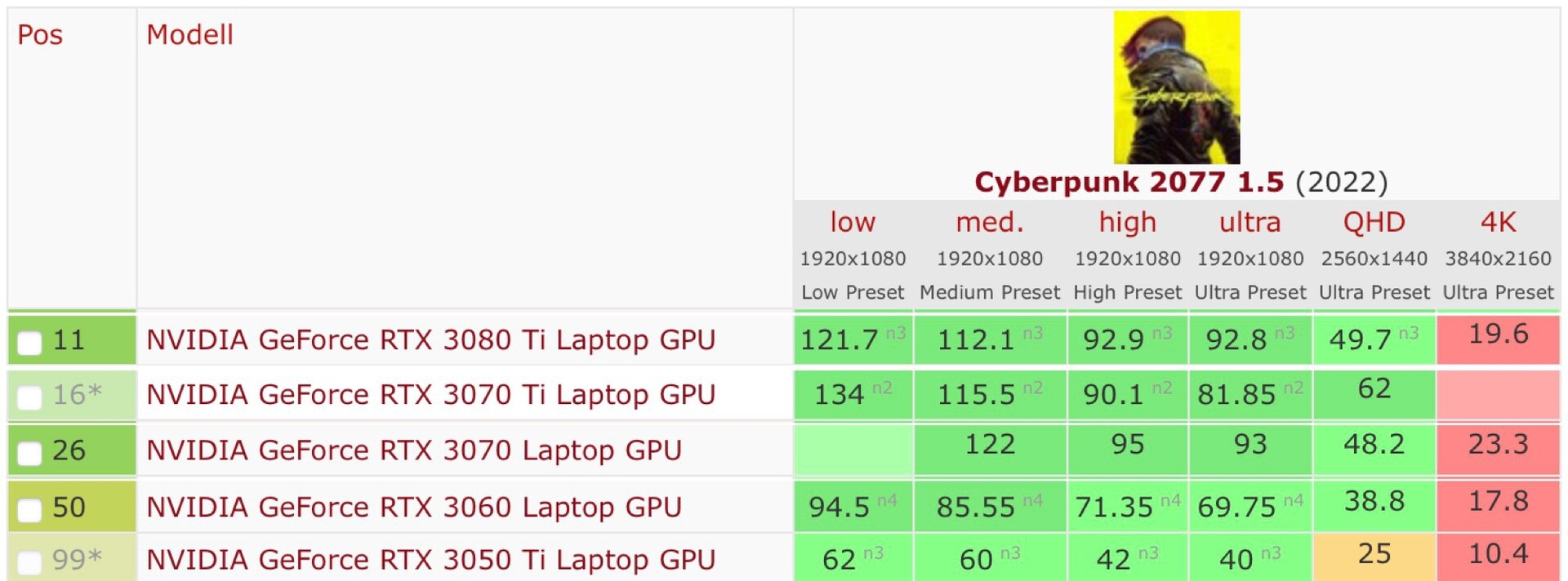1568x581 pixels.
Task: Go to the RTX 3060 Laptop GPU page
Action: 413,507
